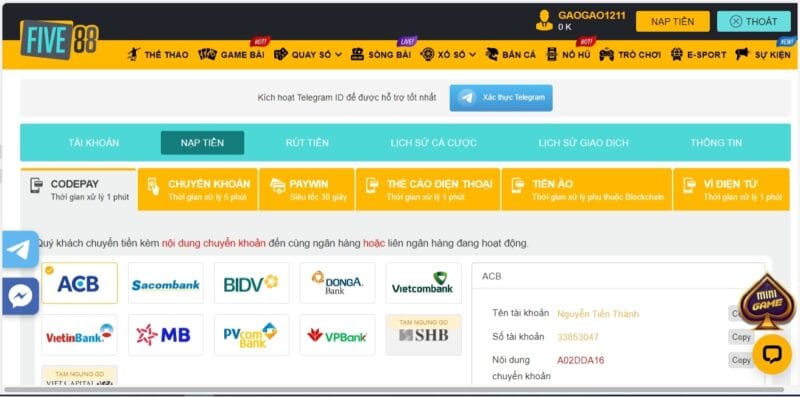800x397 pixels.
Task: Open the Thể Thao sports menu
Action: pos(158,55)
